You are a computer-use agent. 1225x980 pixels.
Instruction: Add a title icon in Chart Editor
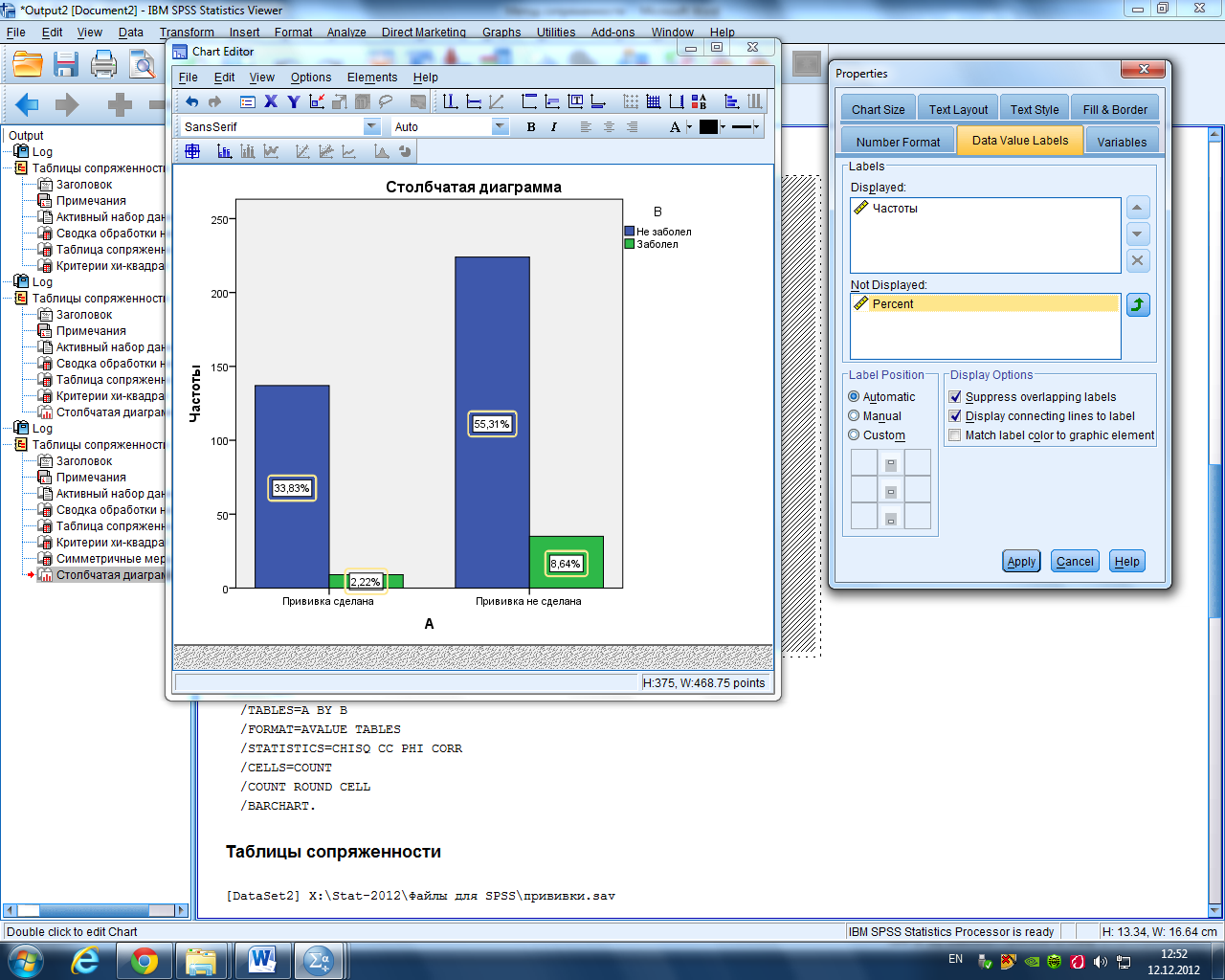529,101
